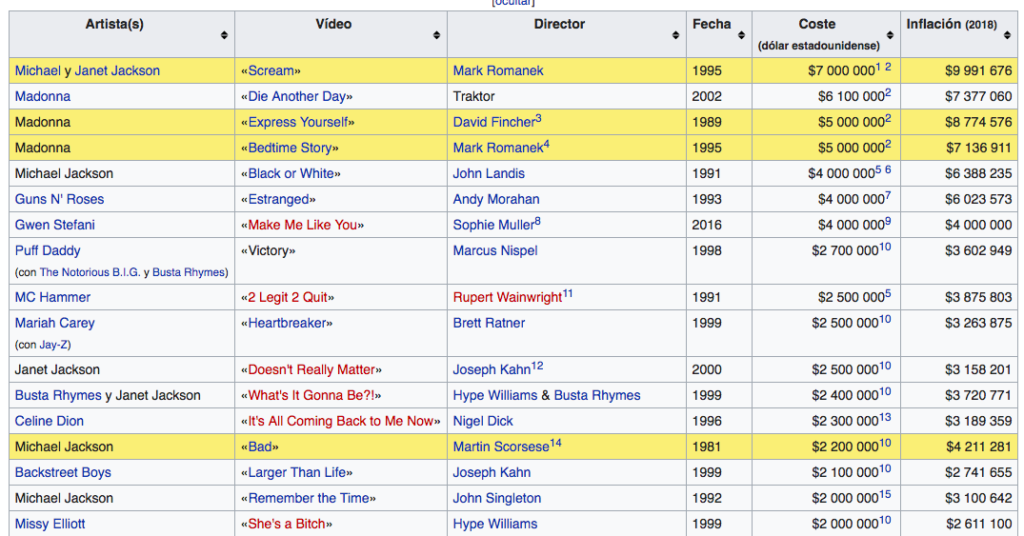
Task: Open the «Bad» video link
Action: 259,447
